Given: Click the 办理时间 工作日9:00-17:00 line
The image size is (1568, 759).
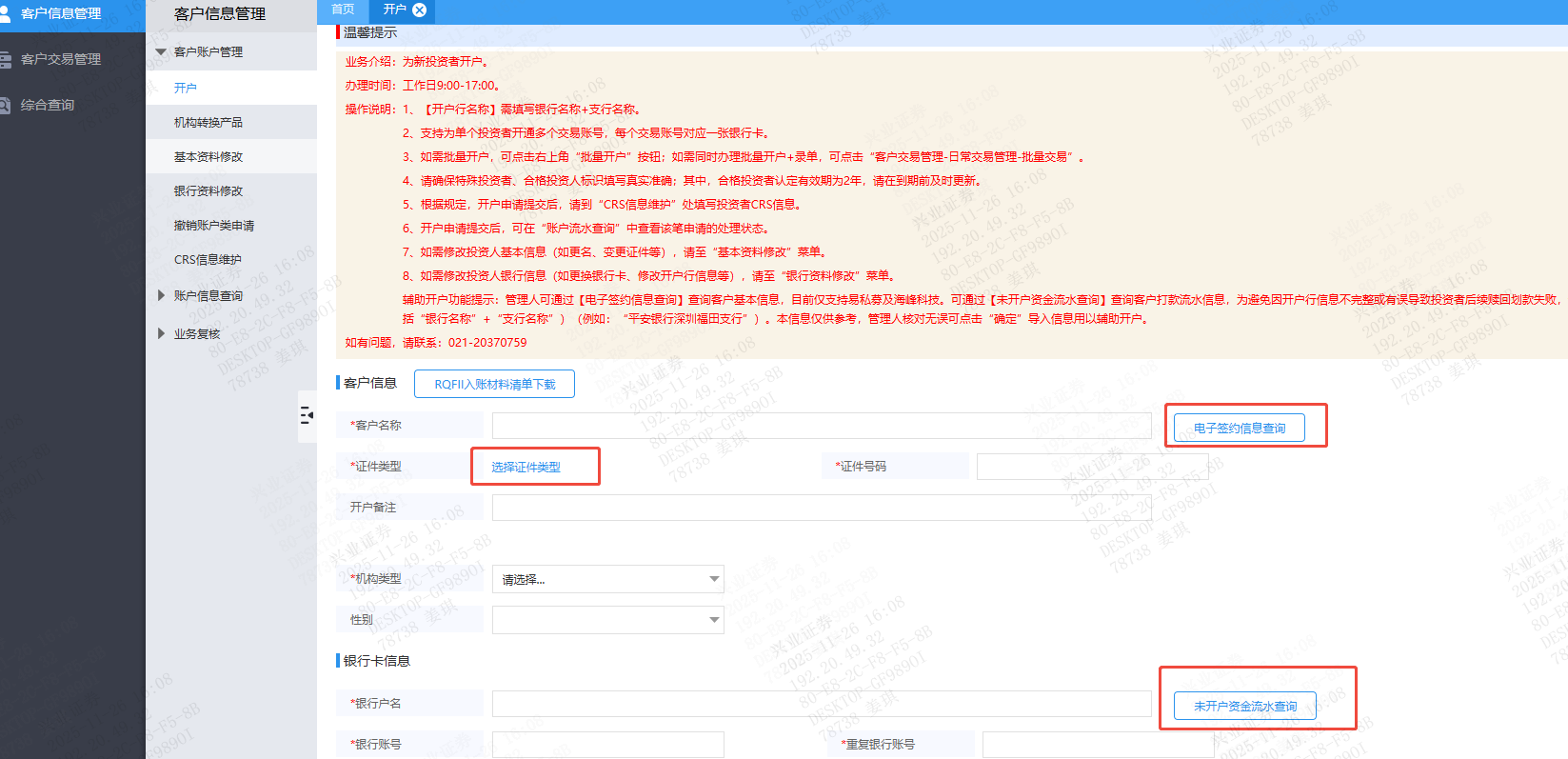Looking at the screenshot, I should pos(423,86).
